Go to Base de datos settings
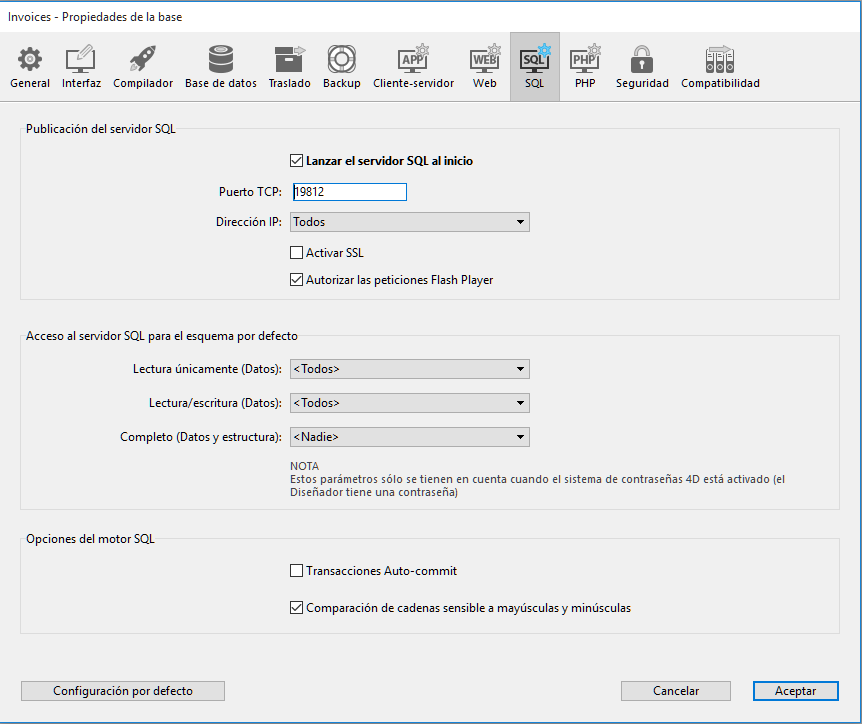The width and height of the screenshot is (862, 724). tap(221, 60)
